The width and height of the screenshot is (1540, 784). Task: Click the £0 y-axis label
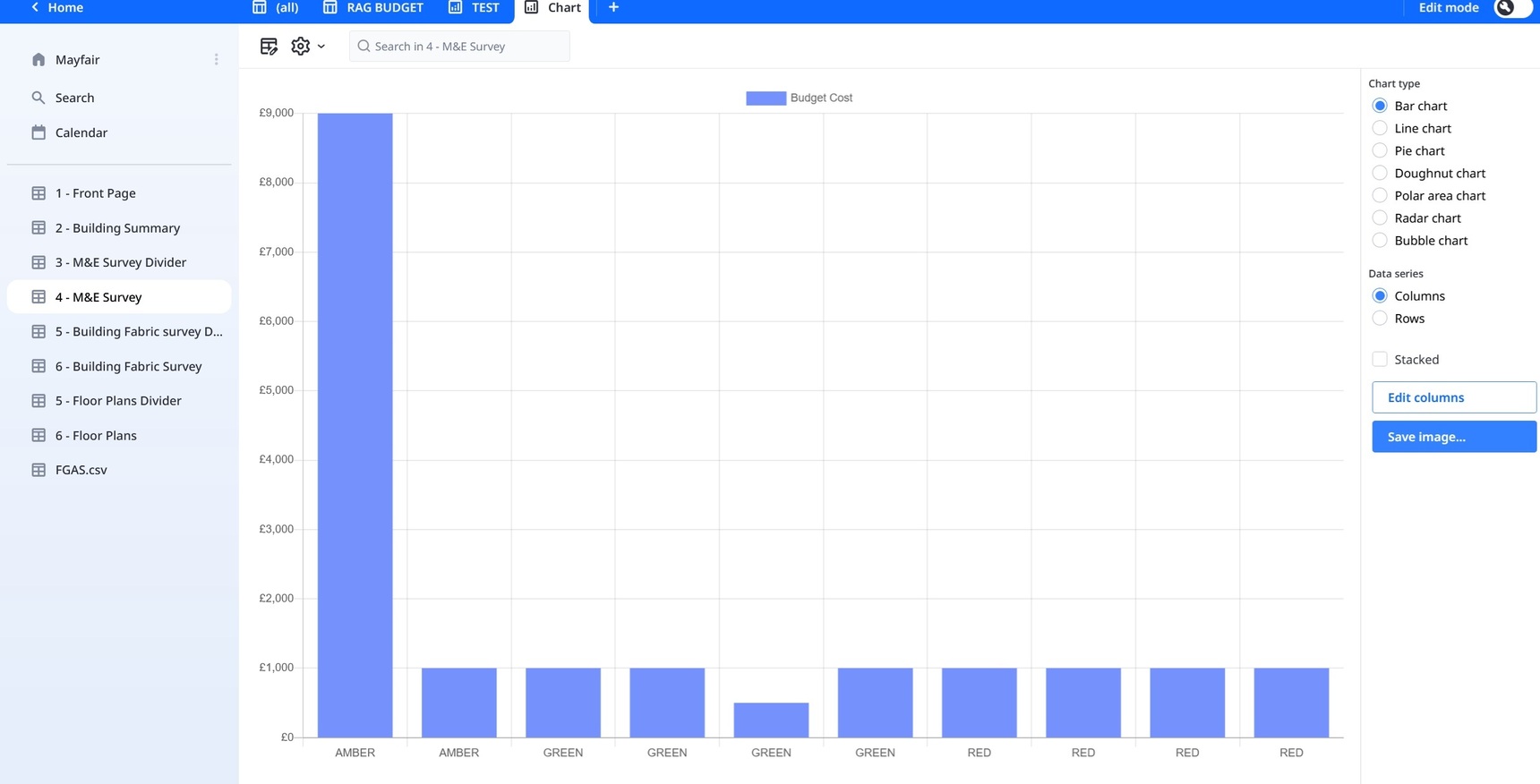[x=287, y=737]
